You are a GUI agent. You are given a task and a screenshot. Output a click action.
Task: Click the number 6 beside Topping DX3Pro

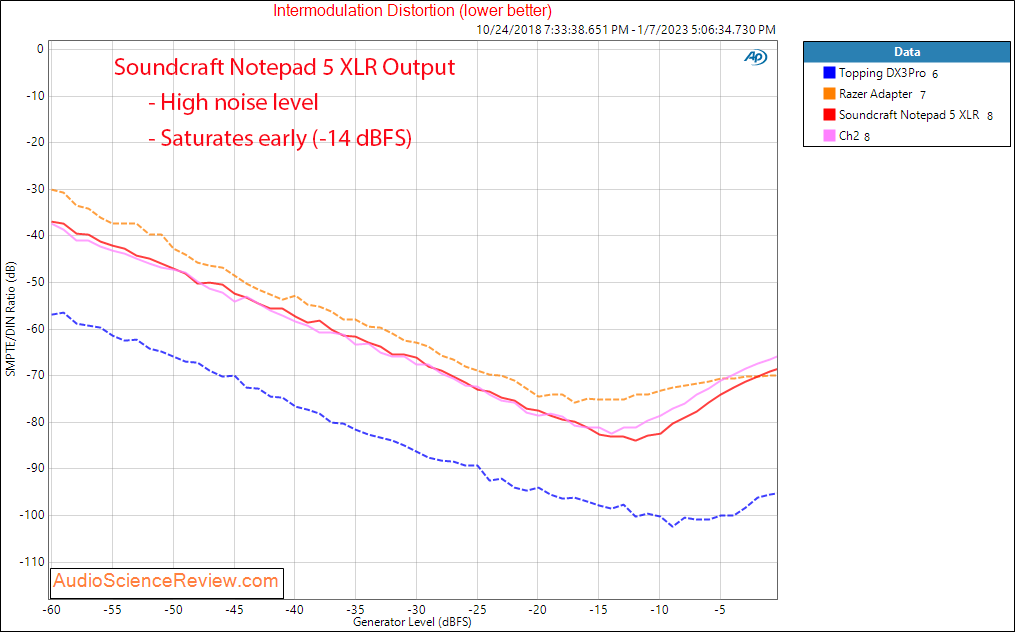[x=935, y=74]
